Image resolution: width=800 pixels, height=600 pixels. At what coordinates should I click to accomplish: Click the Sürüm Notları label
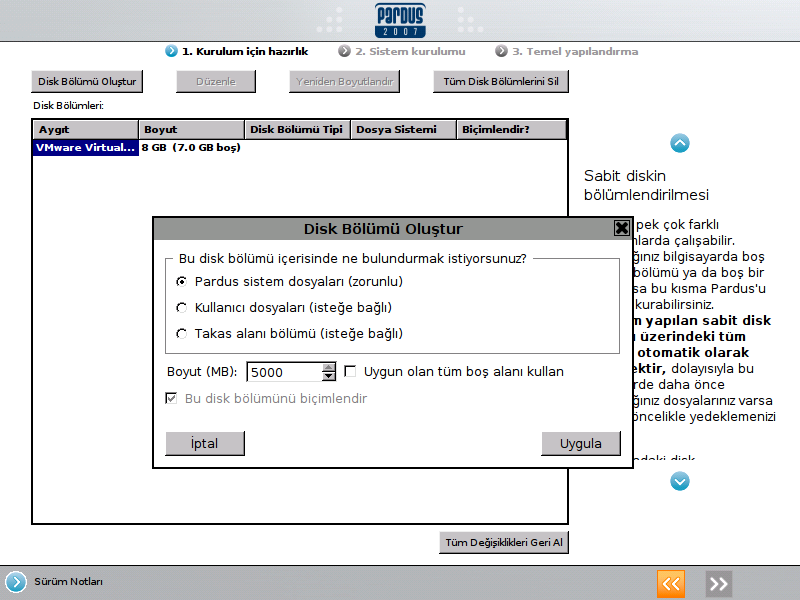click(x=68, y=582)
